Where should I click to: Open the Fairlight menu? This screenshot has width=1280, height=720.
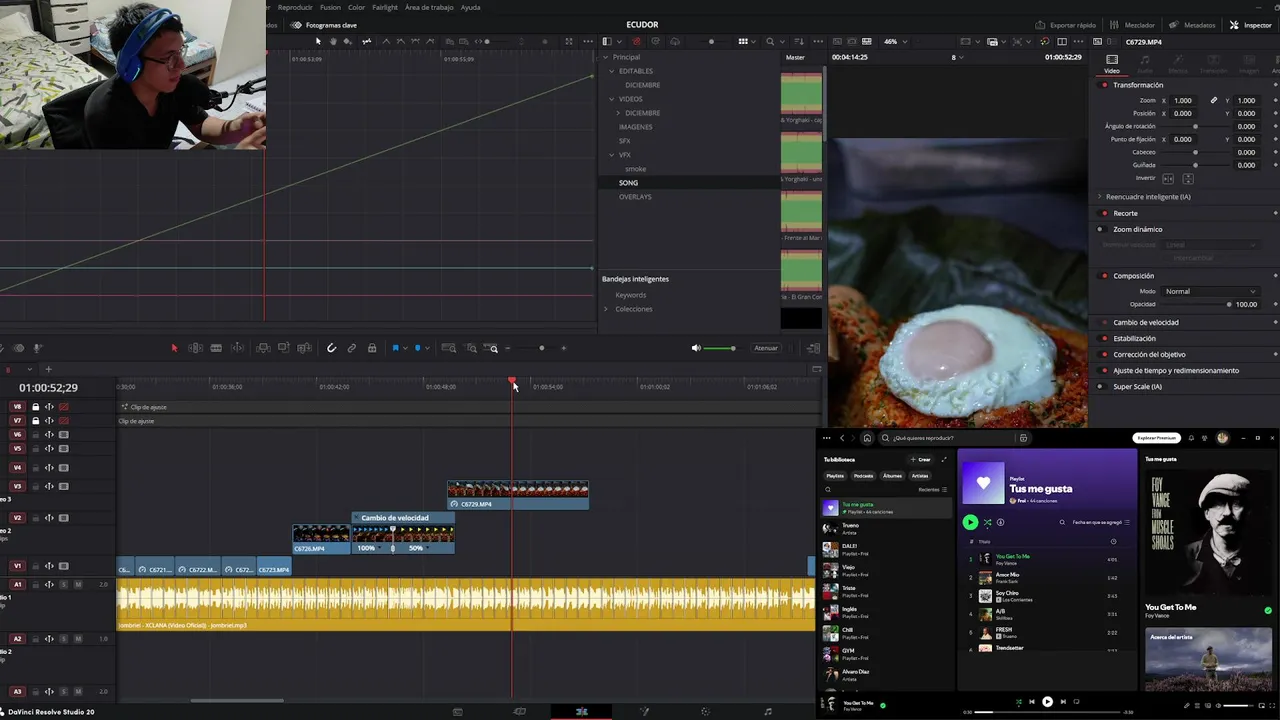tap(385, 7)
